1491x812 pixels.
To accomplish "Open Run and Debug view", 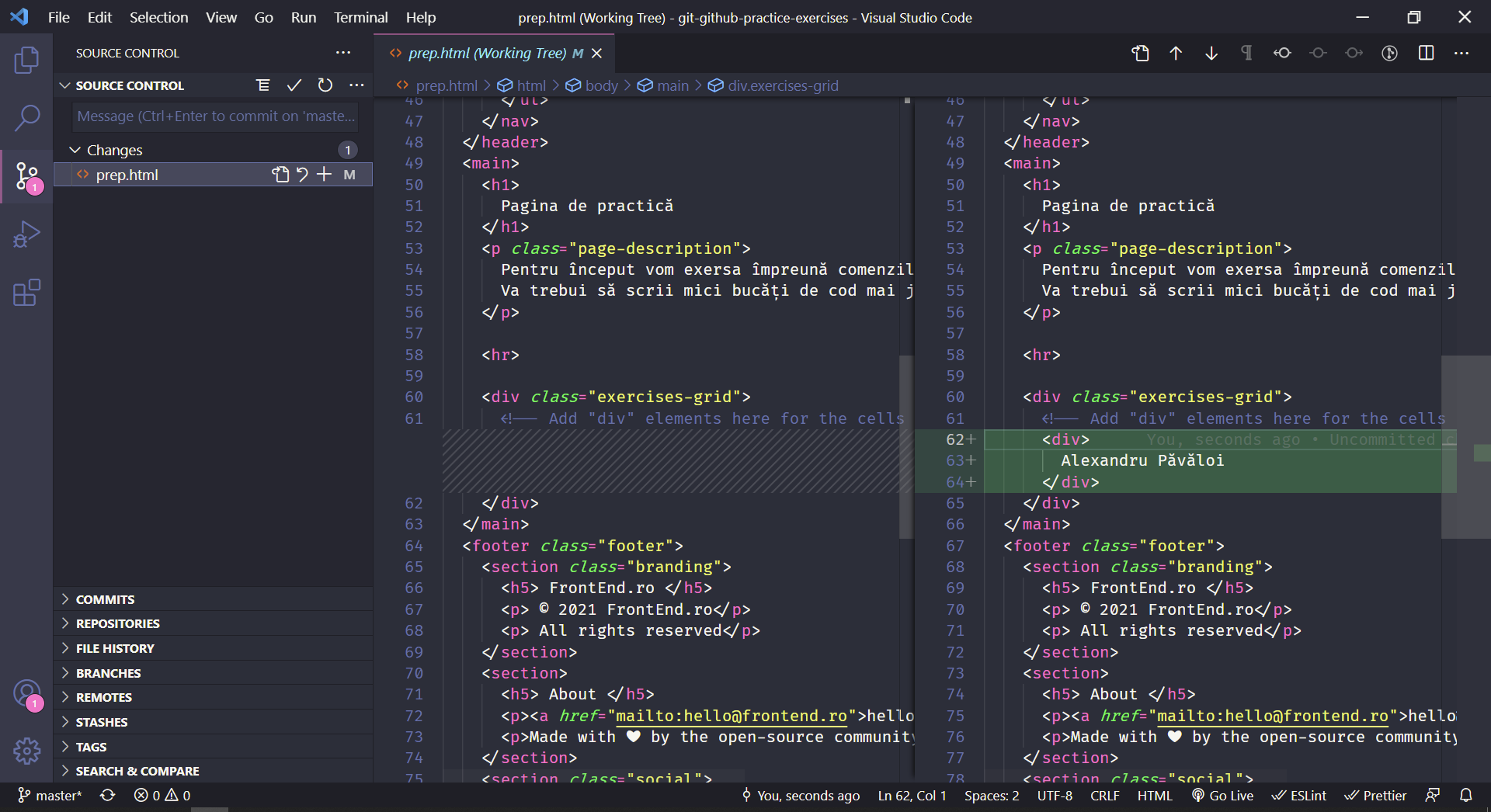I will click(x=26, y=234).
